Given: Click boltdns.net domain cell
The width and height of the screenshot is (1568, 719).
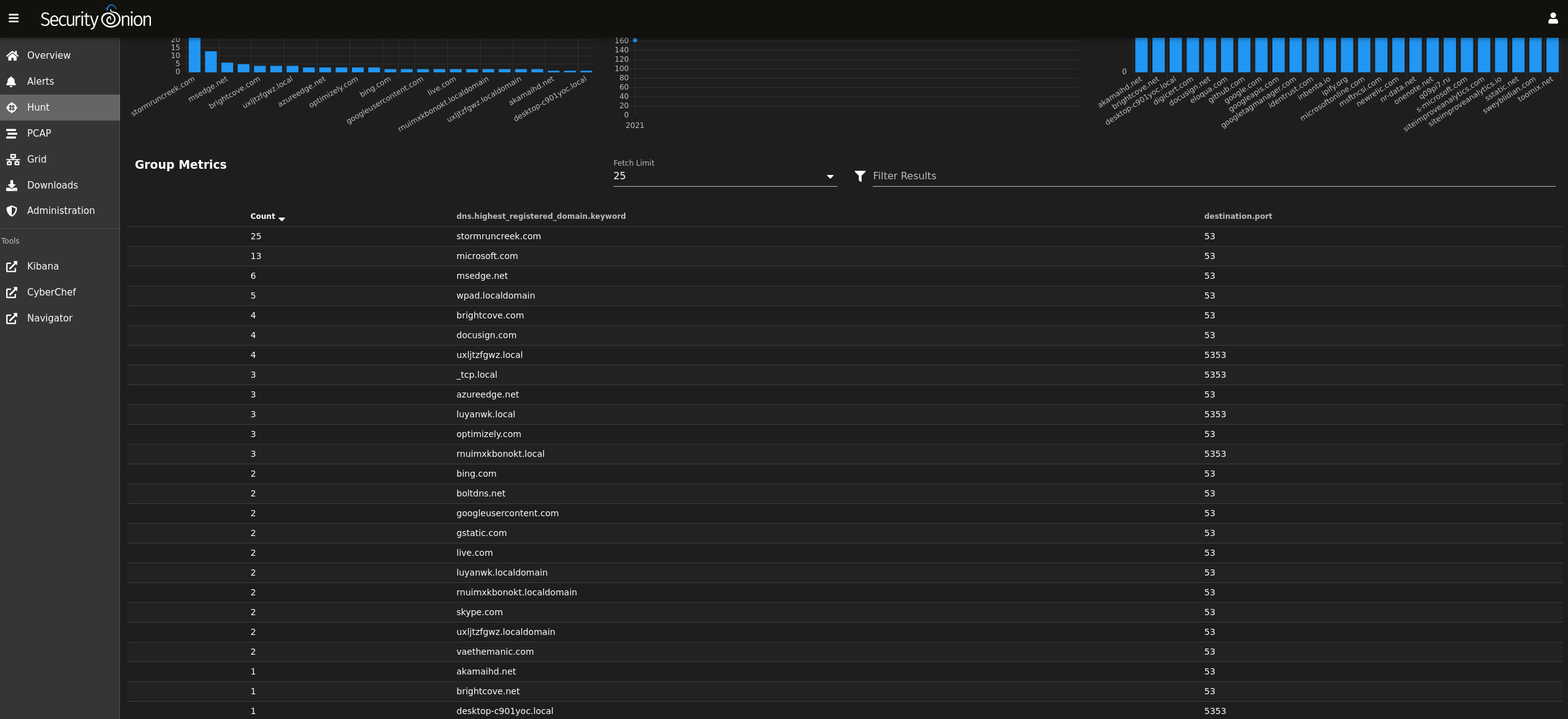Looking at the screenshot, I should (x=481, y=493).
